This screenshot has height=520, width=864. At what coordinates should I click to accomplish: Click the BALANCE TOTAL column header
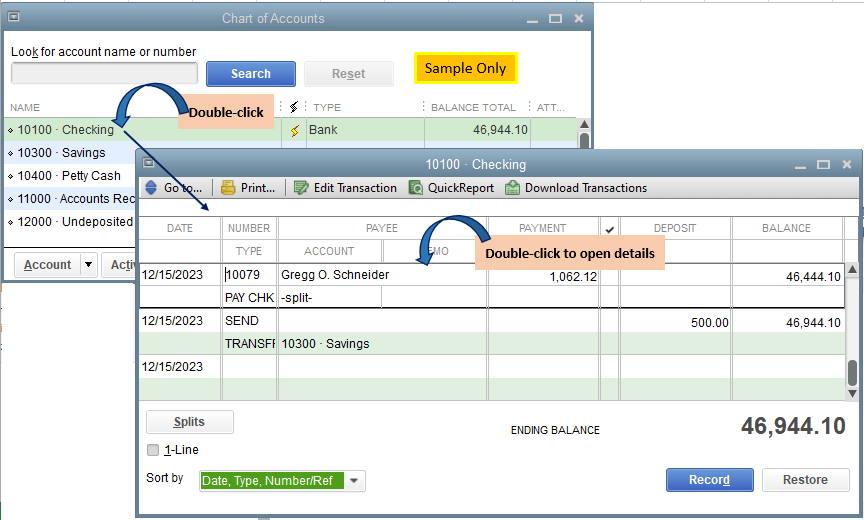[473, 107]
